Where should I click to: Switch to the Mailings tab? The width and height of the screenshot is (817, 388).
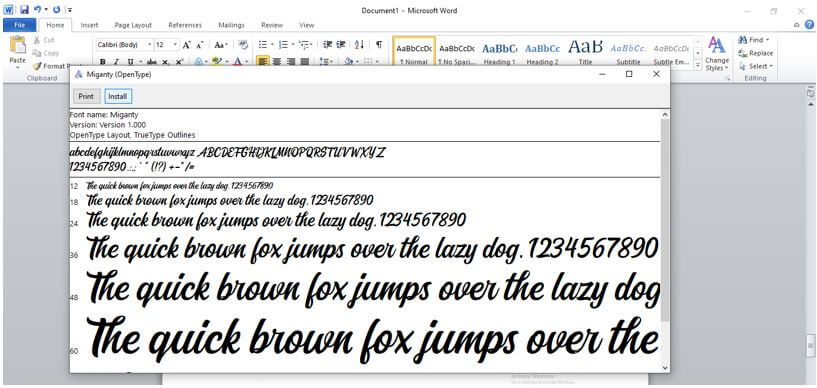(231, 25)
